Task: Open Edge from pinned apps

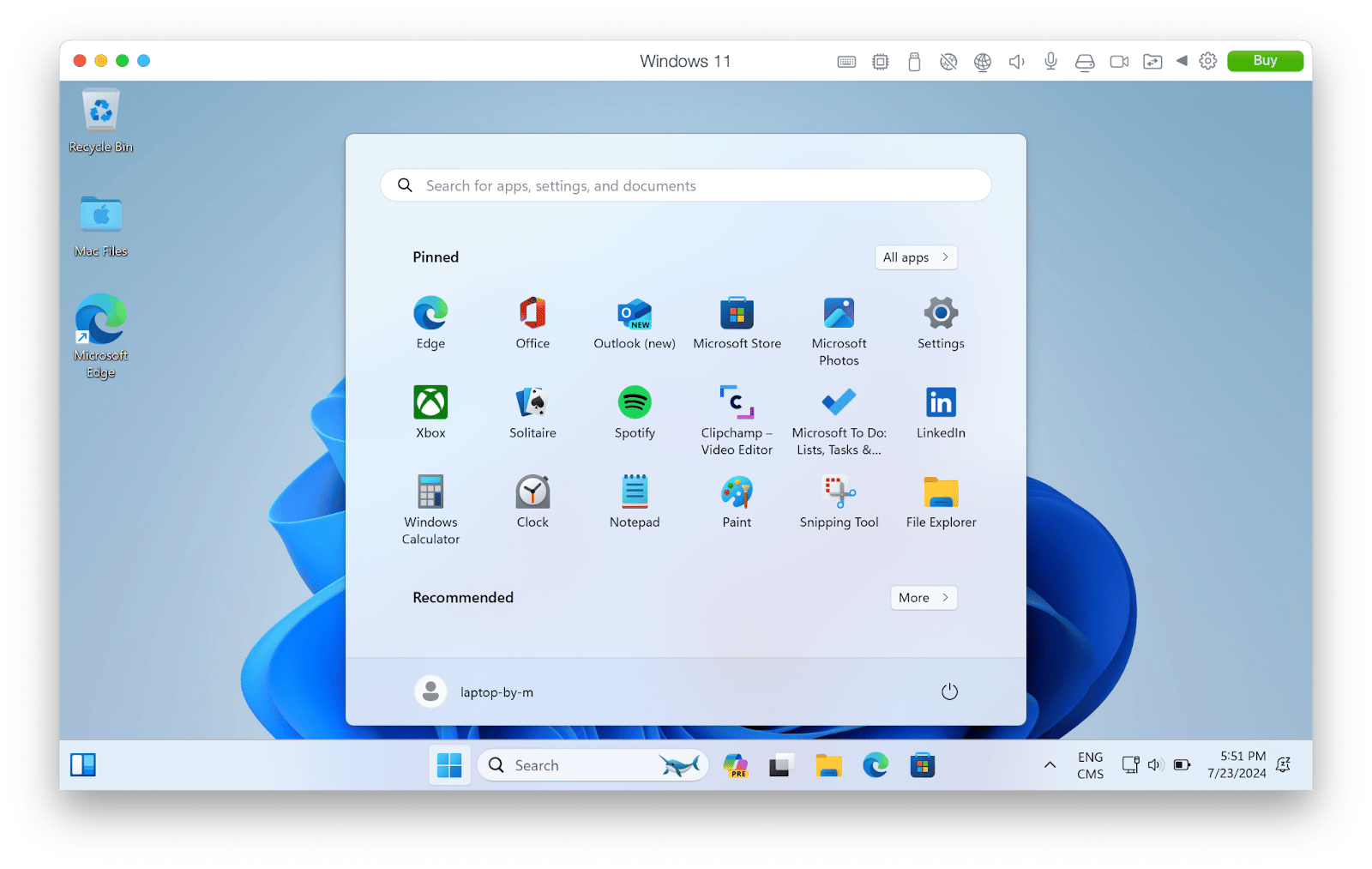Action: tap(430, 323)
